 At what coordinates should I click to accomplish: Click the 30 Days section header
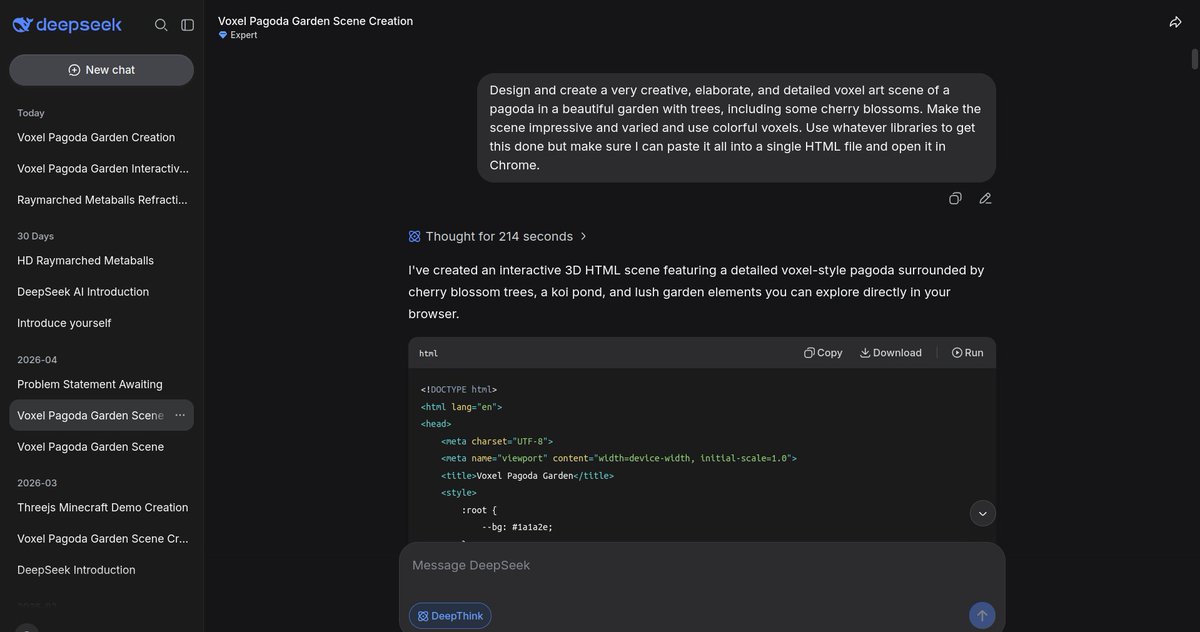coord(35,236)
